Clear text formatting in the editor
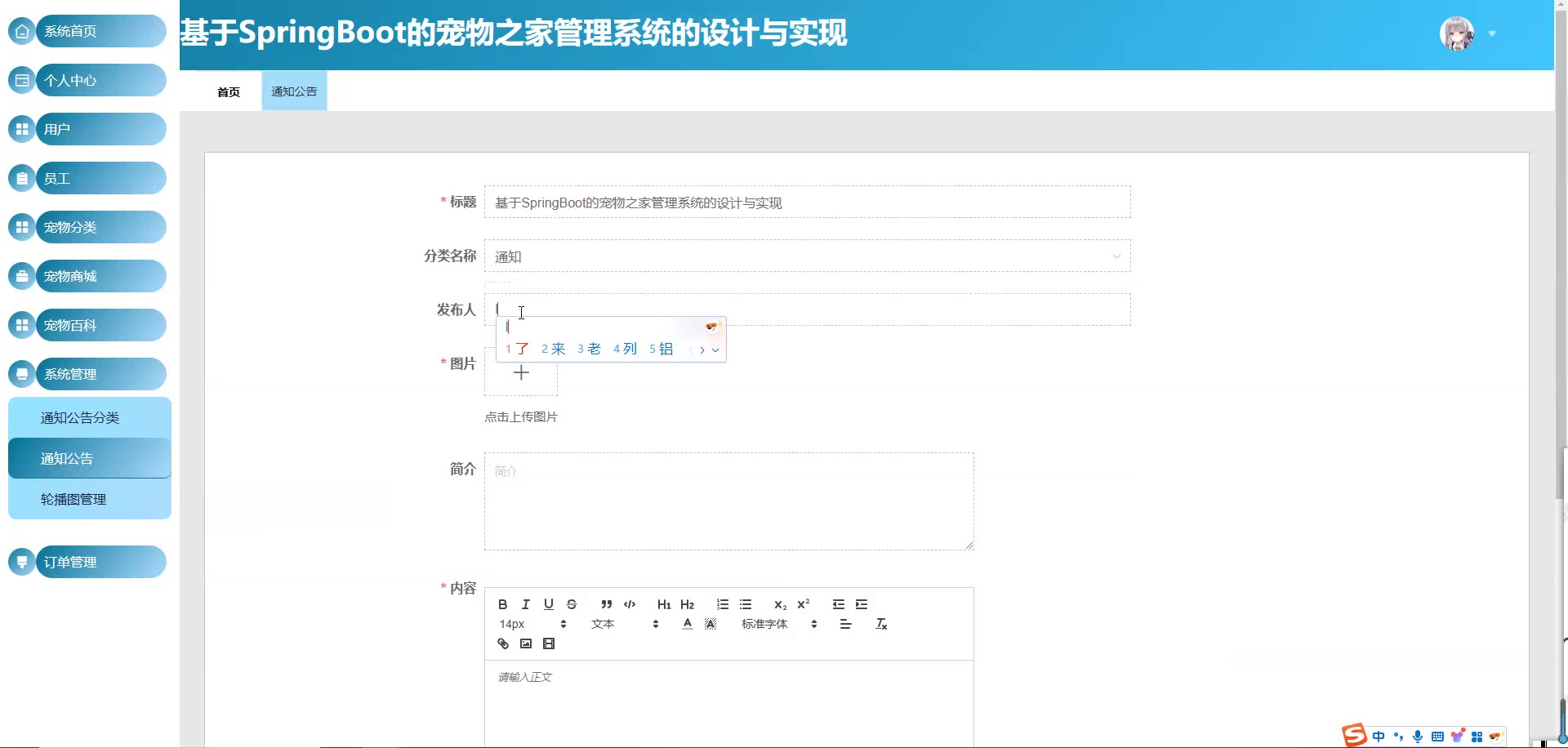 pos(881,624)
